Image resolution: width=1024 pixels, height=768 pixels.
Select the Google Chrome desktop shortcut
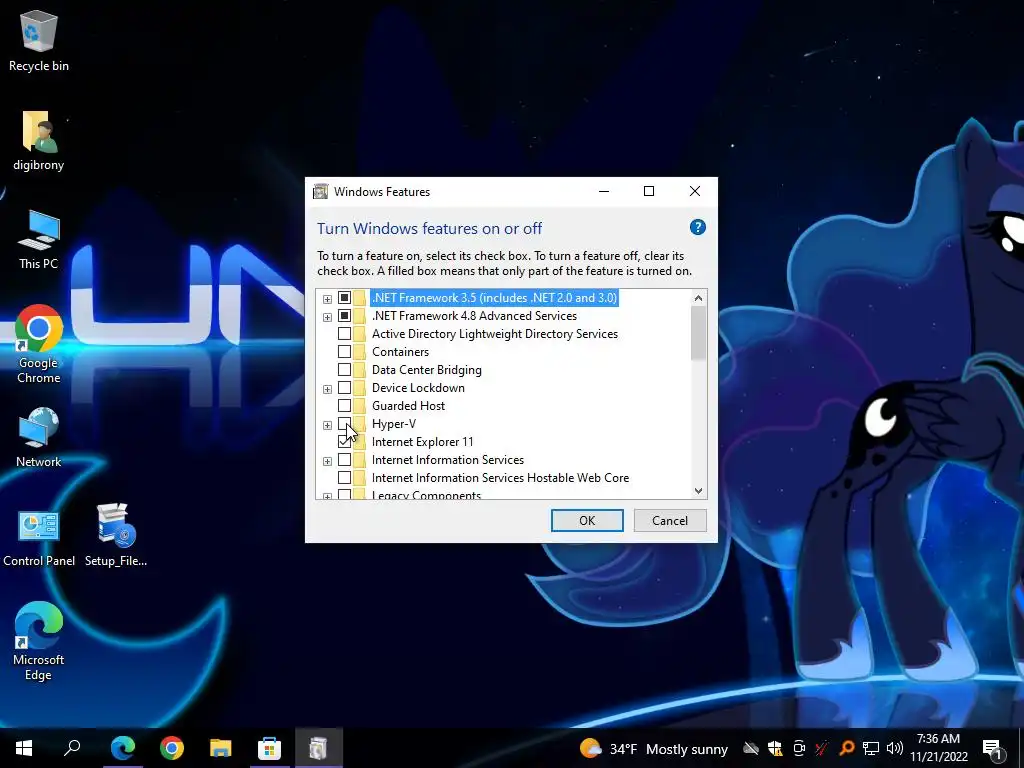tap(39, 344)
